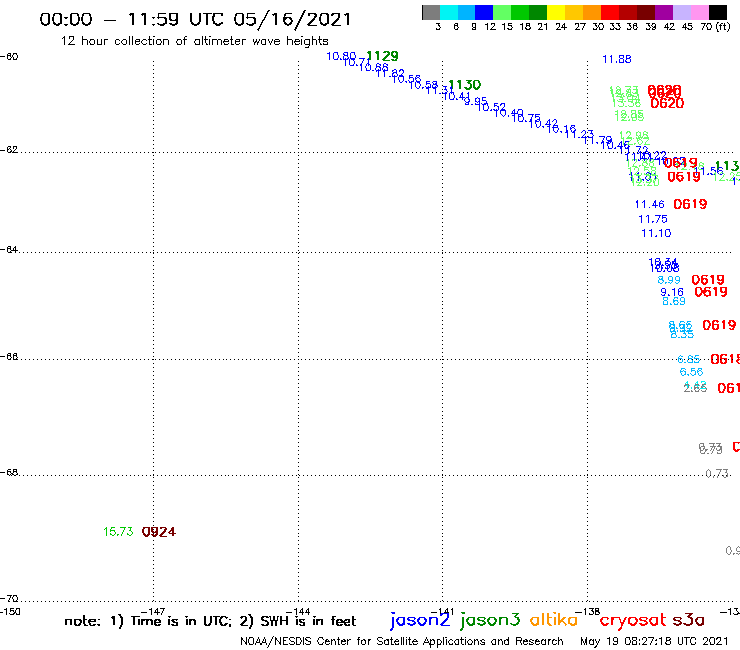740x650 pixels.
Task: Click the longitude axis label '-144'
Action: 298,611
